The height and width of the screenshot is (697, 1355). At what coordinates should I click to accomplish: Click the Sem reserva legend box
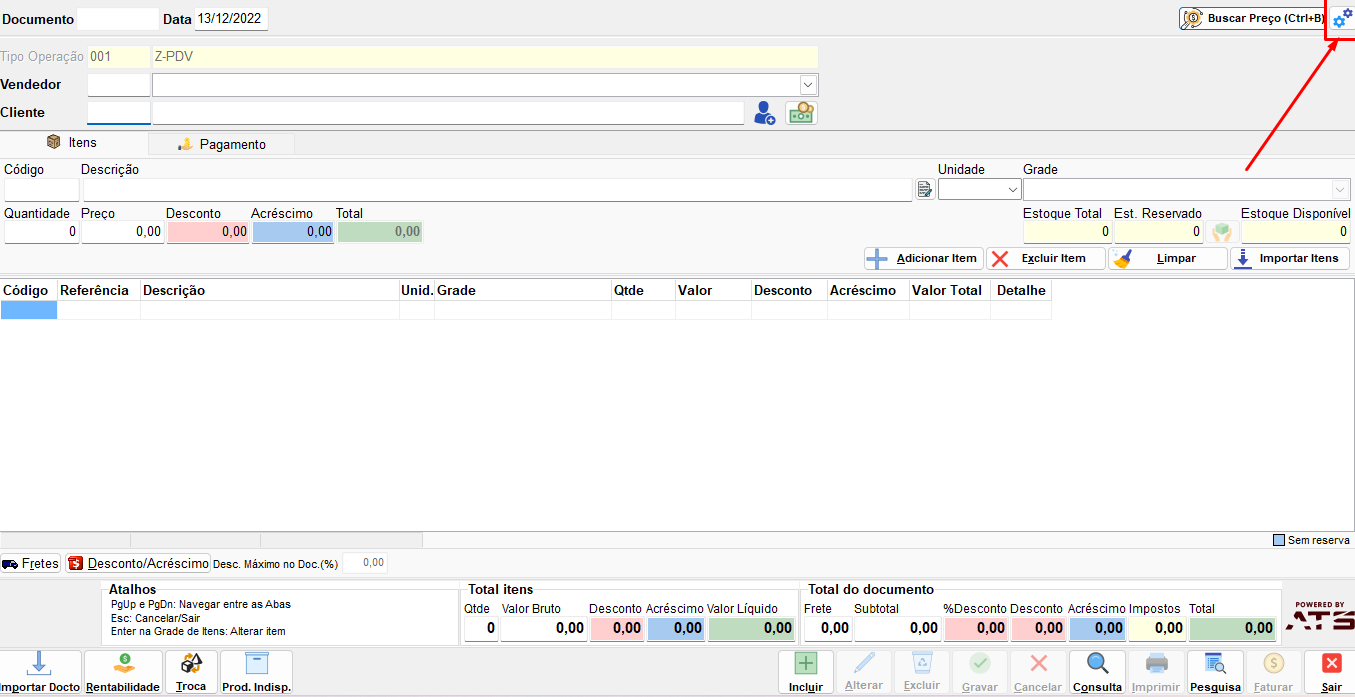pos(1279,540)
